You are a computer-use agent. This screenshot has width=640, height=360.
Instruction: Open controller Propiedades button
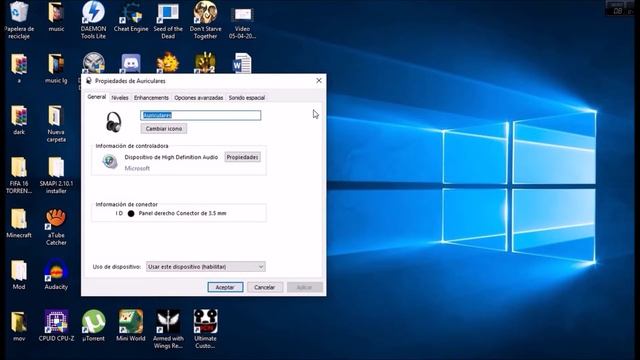pos(242,157)
